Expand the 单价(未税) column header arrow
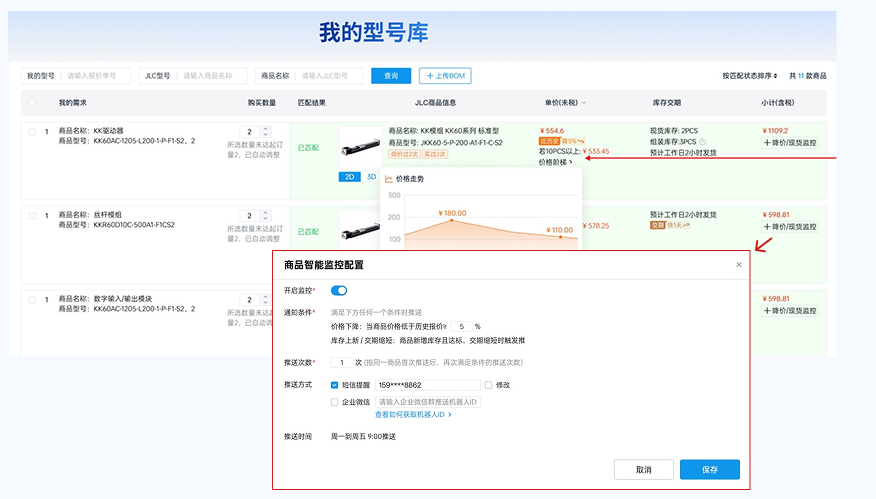The width and height of the screenshot is (876, 499). click(584, 103)
